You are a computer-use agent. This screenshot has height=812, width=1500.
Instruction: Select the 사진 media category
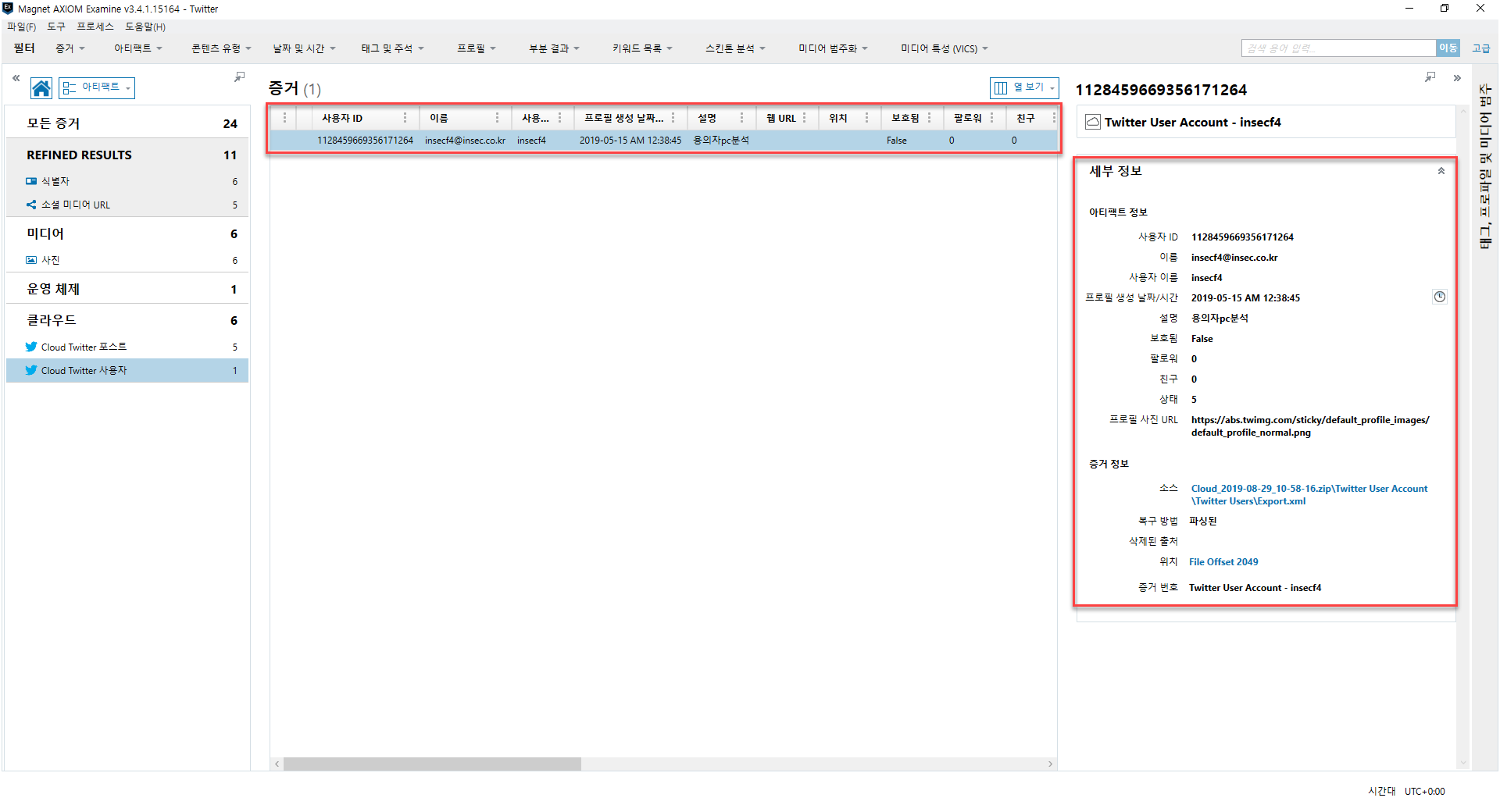point(51,260)
